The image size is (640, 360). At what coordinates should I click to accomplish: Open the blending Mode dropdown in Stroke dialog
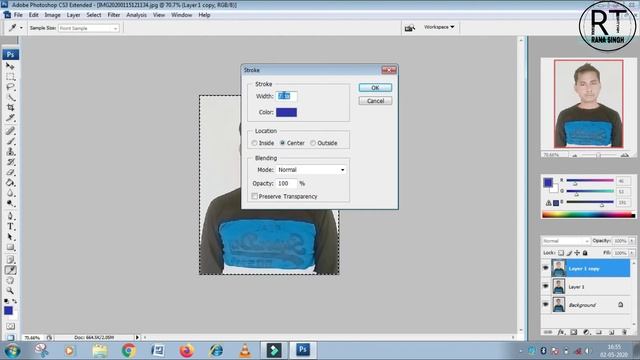coord(311,170)
